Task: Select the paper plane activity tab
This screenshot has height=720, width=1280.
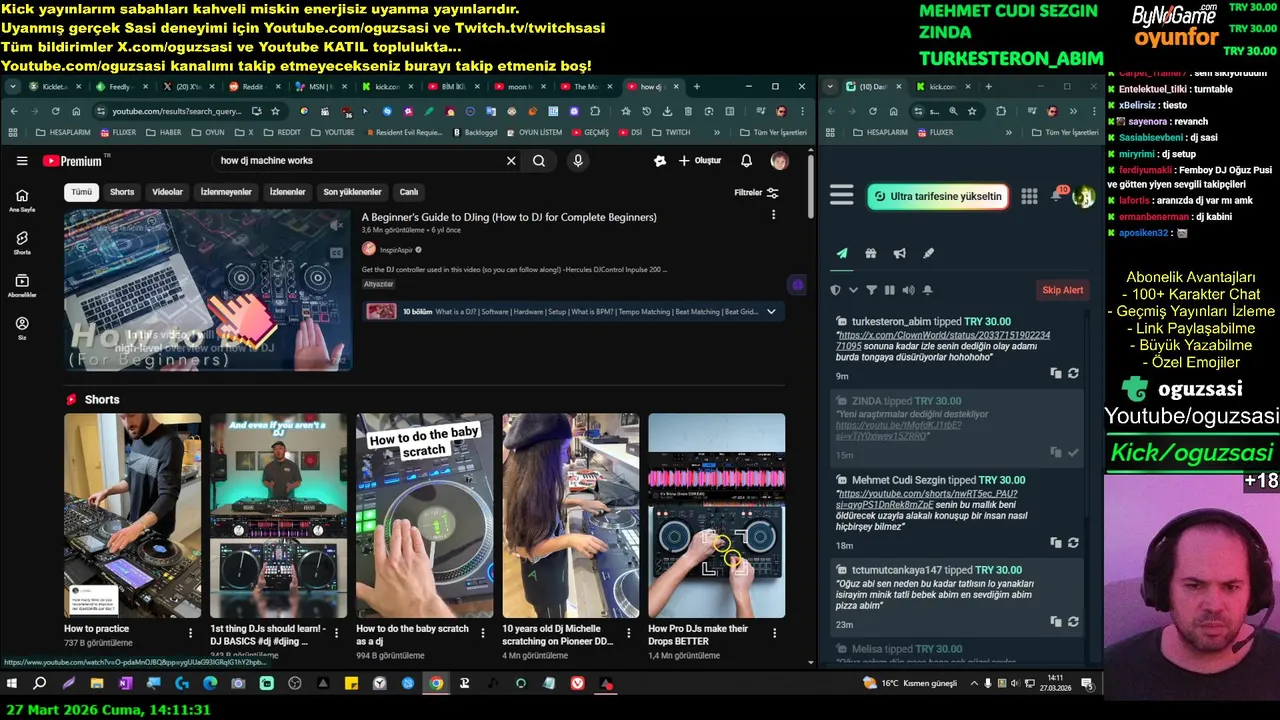Action: click(842, 254)
